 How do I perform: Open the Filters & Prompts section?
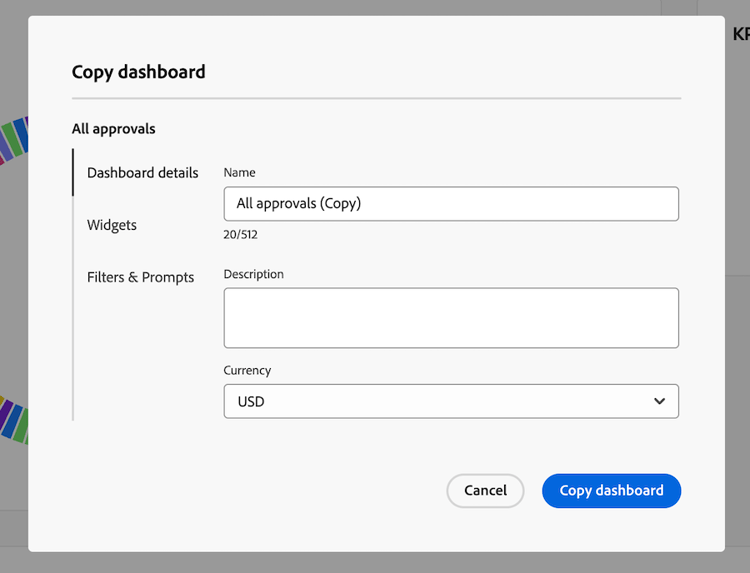141,277
